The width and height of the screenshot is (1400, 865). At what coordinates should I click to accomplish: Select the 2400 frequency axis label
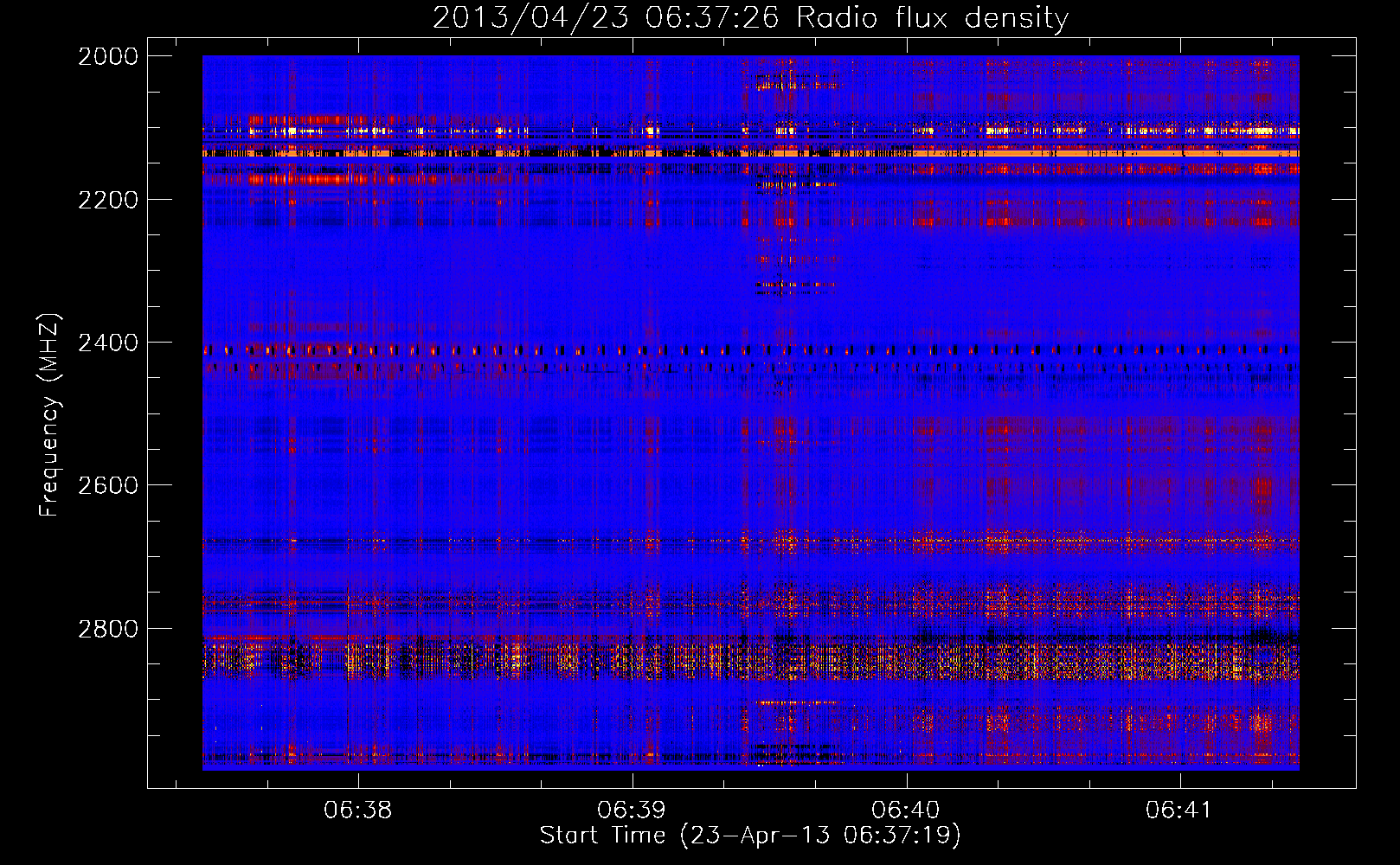(x=108, y=343)
